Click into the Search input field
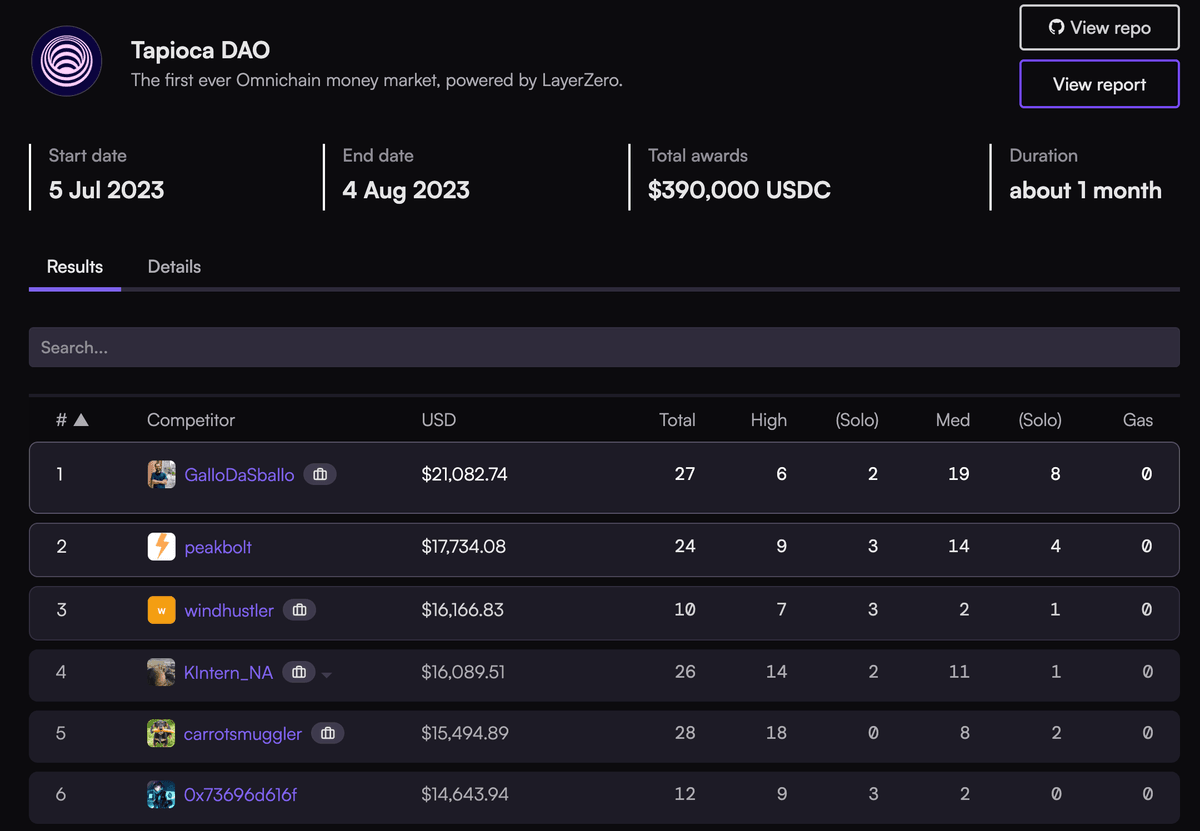1200x831 pixels. pyautogui.click(x=604, y=347)
